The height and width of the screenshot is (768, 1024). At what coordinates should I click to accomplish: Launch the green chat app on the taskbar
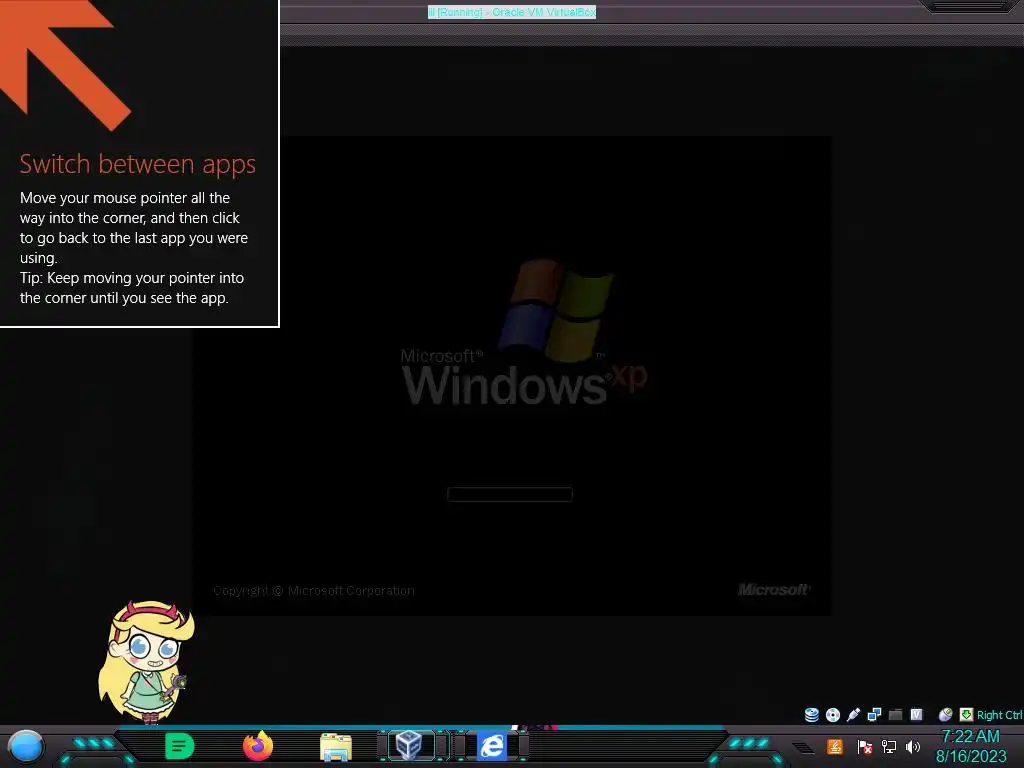[180, 746]
